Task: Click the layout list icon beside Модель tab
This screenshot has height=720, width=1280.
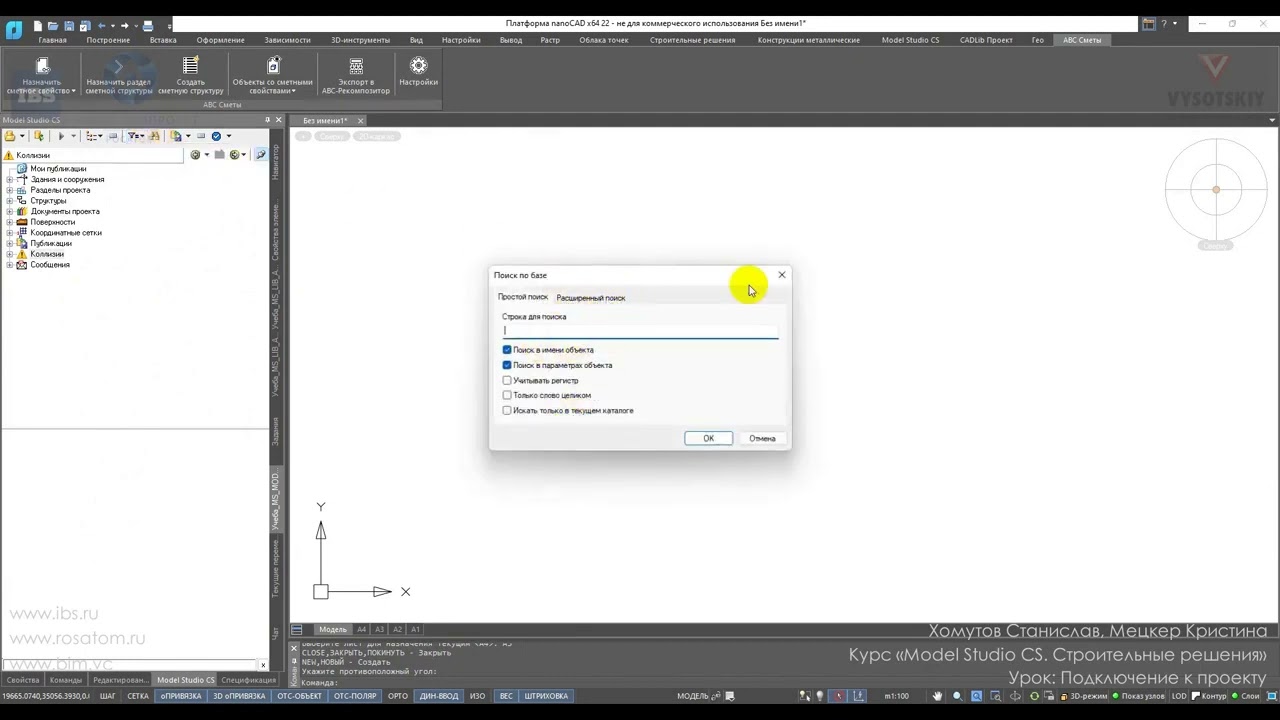Action: [297, 629]
